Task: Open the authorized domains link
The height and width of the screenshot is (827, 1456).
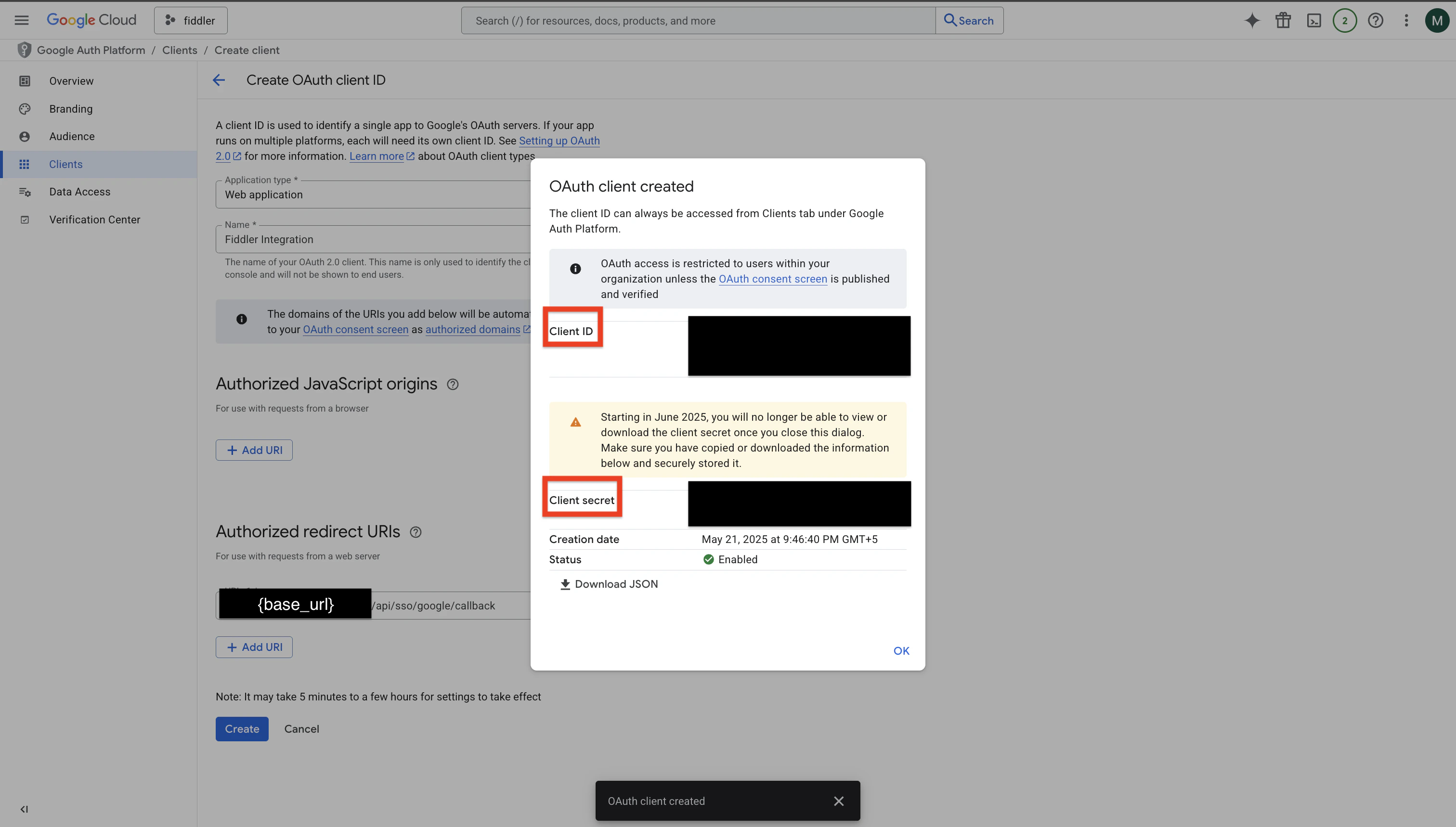Action: (477, 329)
